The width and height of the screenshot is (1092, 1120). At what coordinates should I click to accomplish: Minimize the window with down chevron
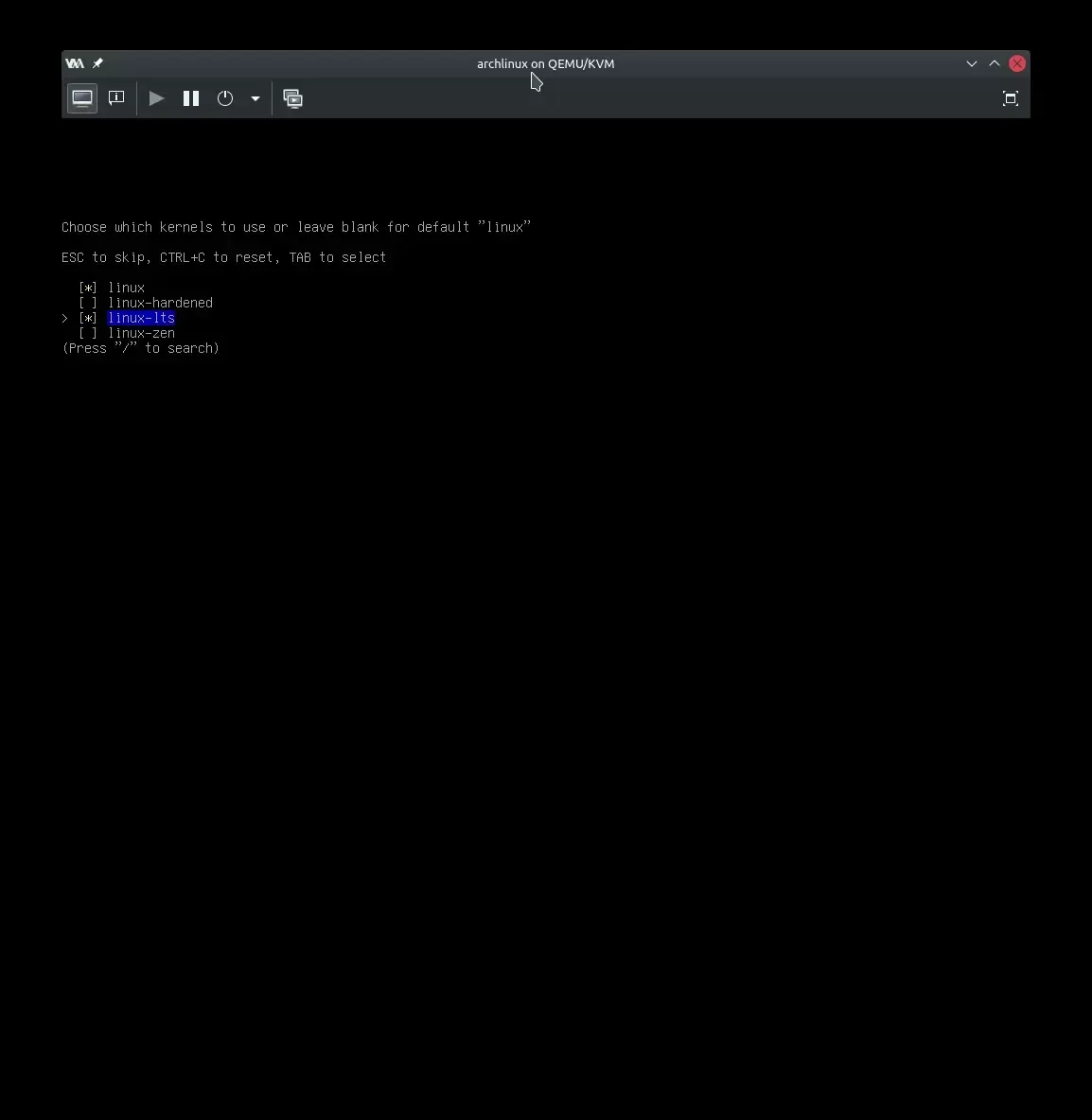pos(972,63)
